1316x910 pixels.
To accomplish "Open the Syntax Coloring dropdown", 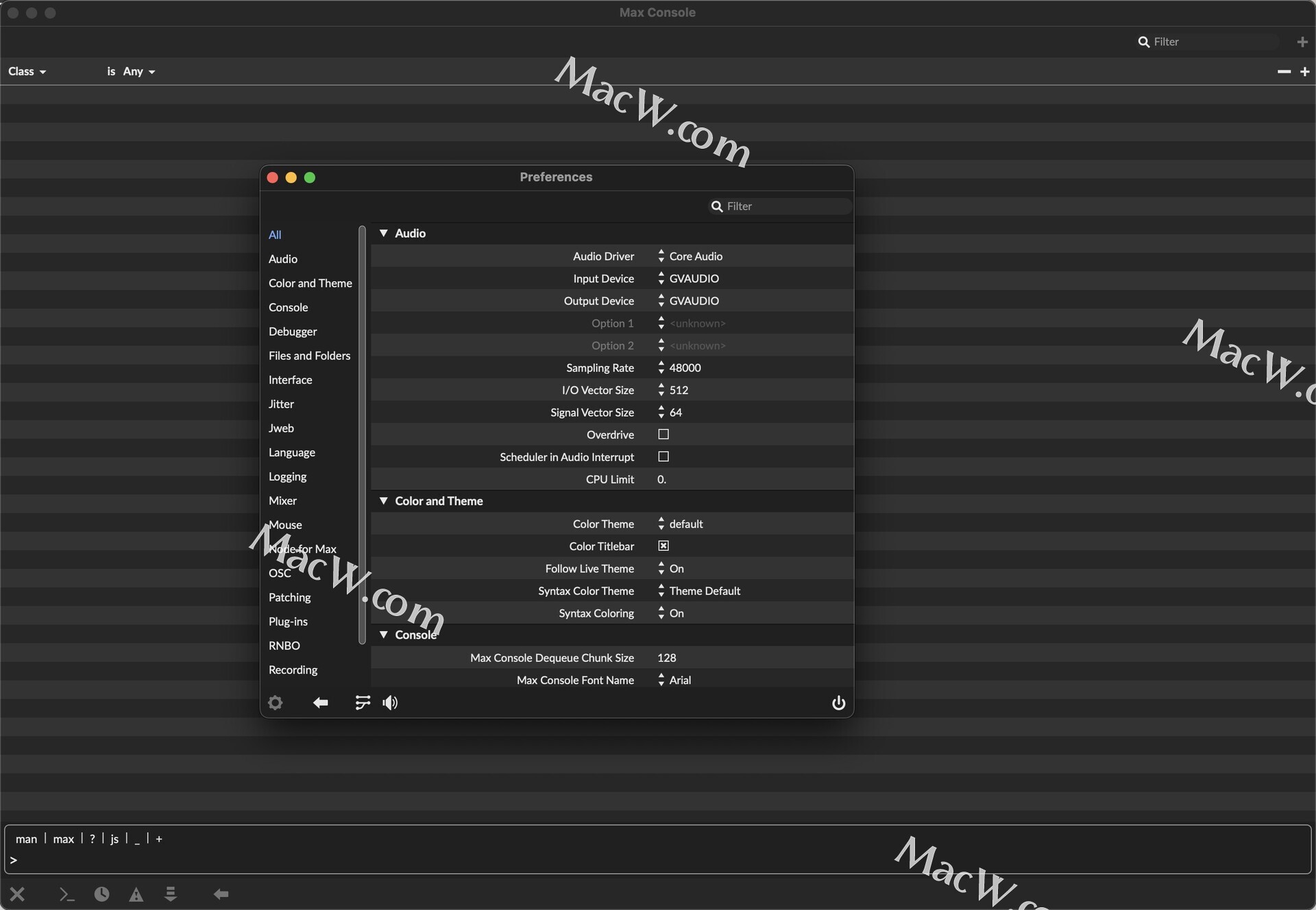I will coord(670,613).
